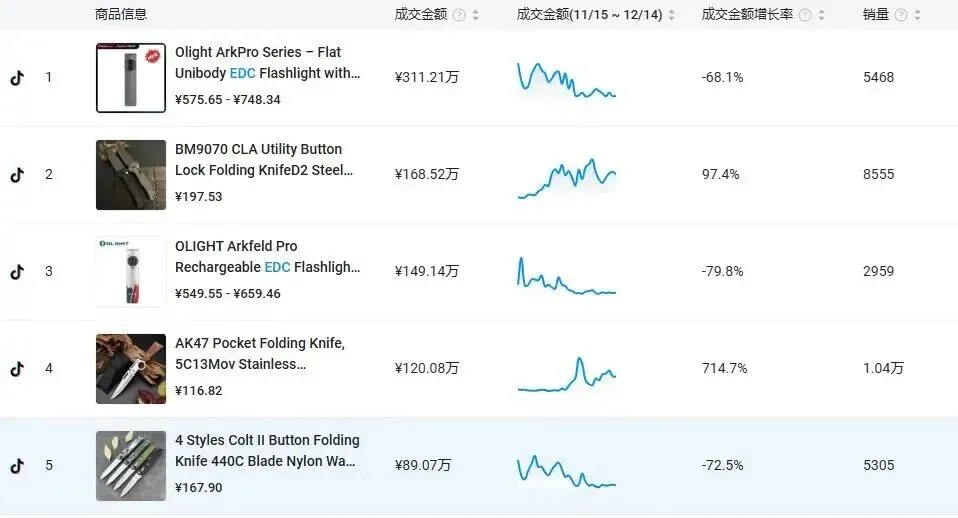Click the TikTok icon for Colt II knife row
The height and width of the screenshot is (518, 958).
[x=16, y=466]
